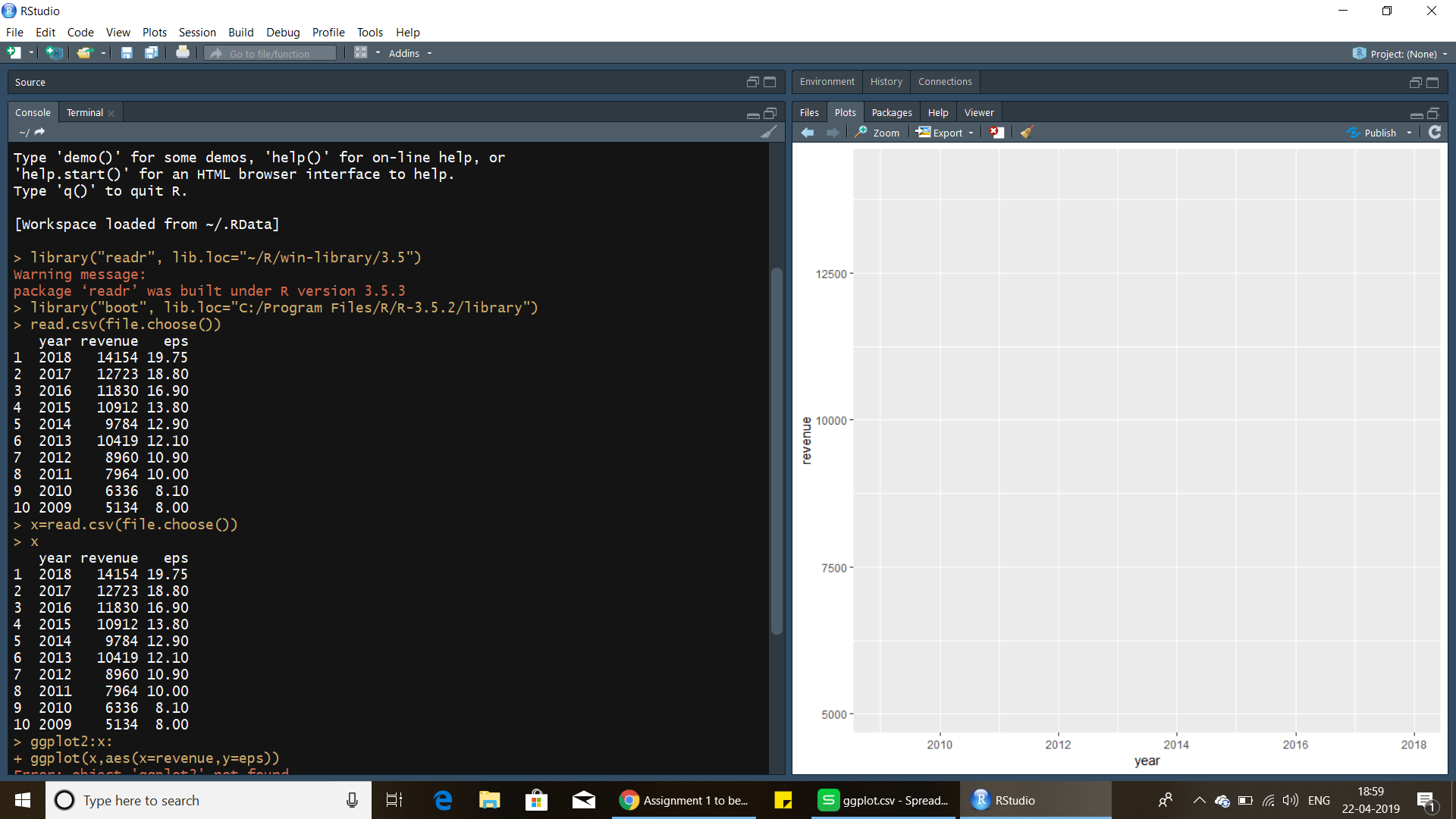Minimize the Console pane
This screenshot has height=819, width=1456.
point(753,114)
